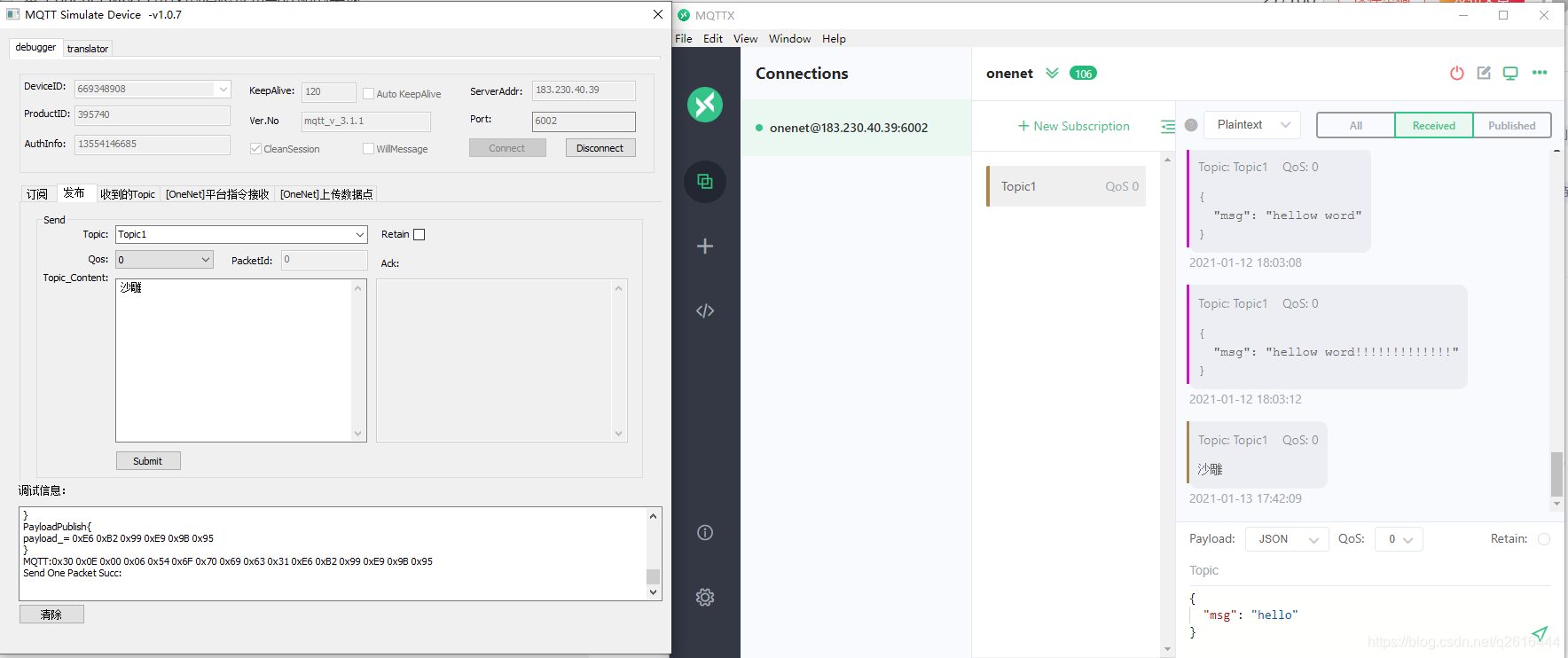The height and width of the screenshot is (658, 1568).
Task: Open the Plaintext format dropdown
Action: pos(1252,125)
